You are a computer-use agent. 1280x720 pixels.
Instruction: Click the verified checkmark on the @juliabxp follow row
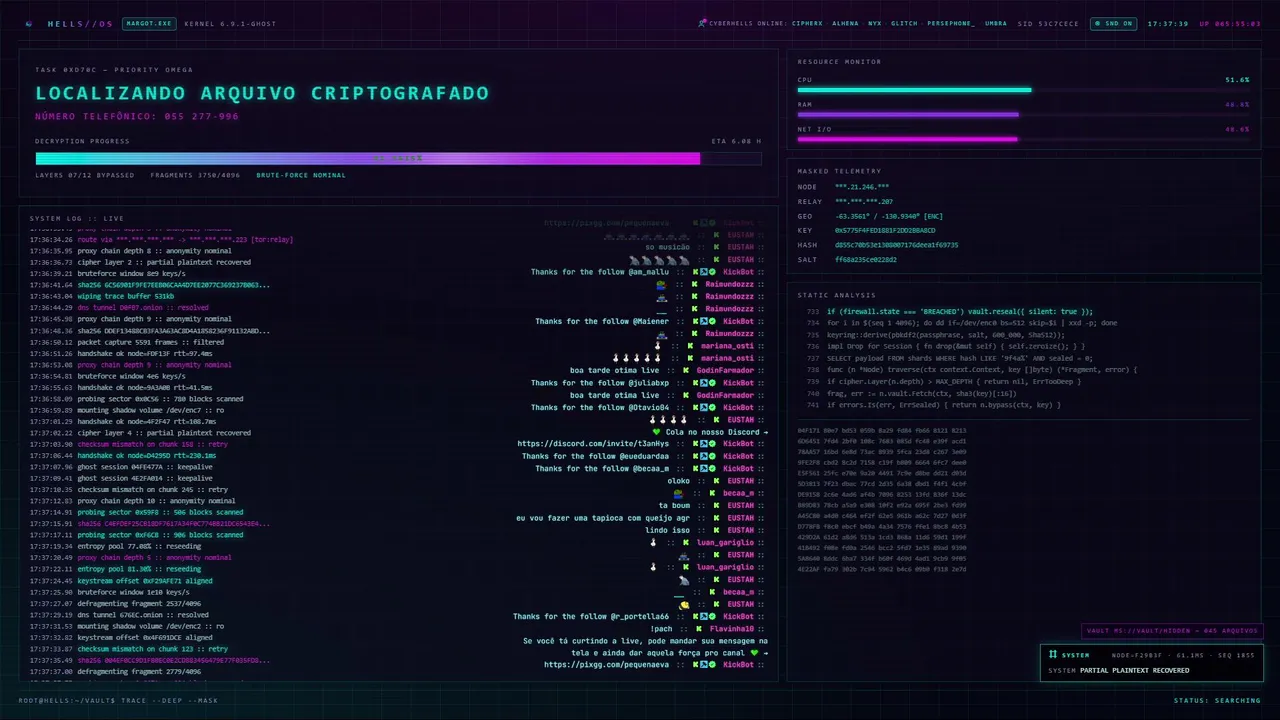[711, 383]
